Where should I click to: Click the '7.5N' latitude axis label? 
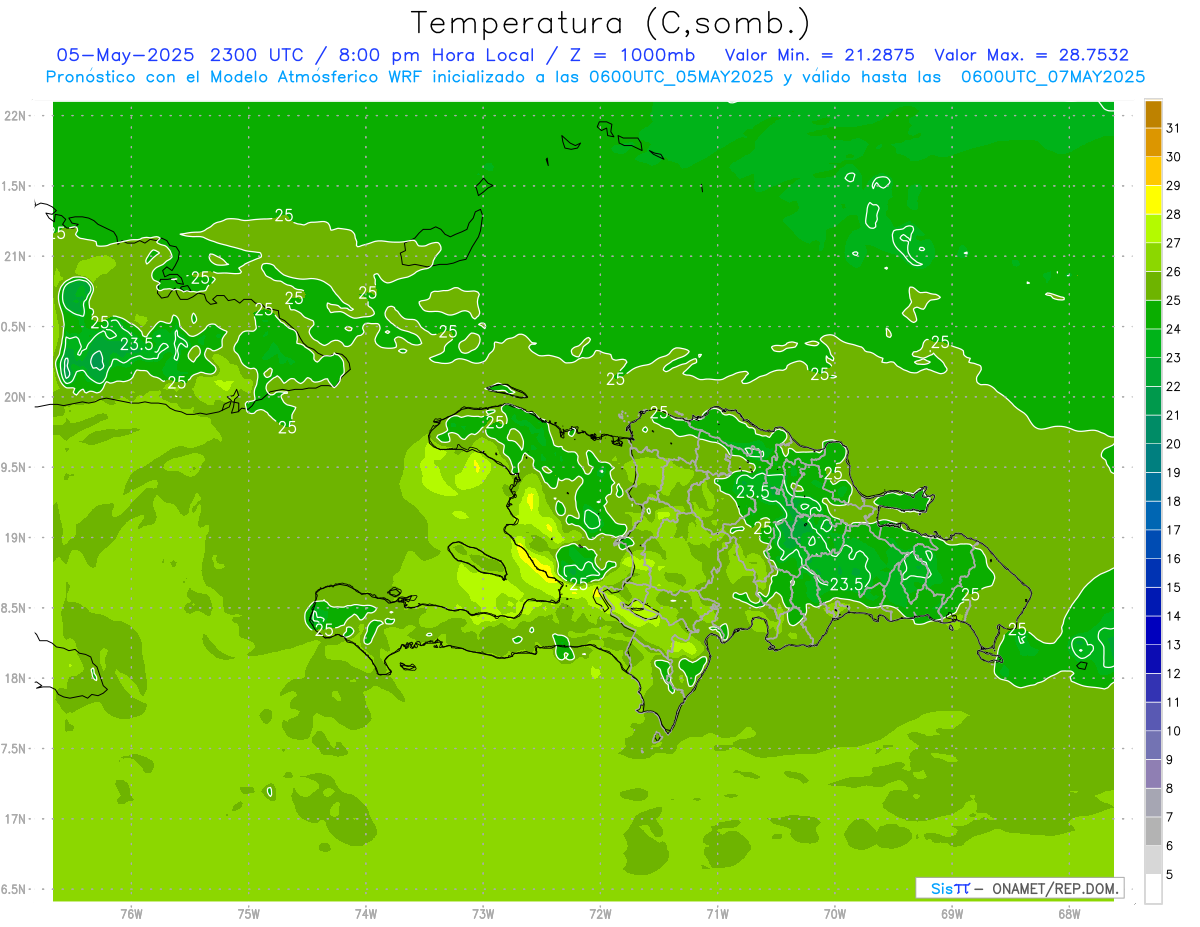click(x=15, y=749)
